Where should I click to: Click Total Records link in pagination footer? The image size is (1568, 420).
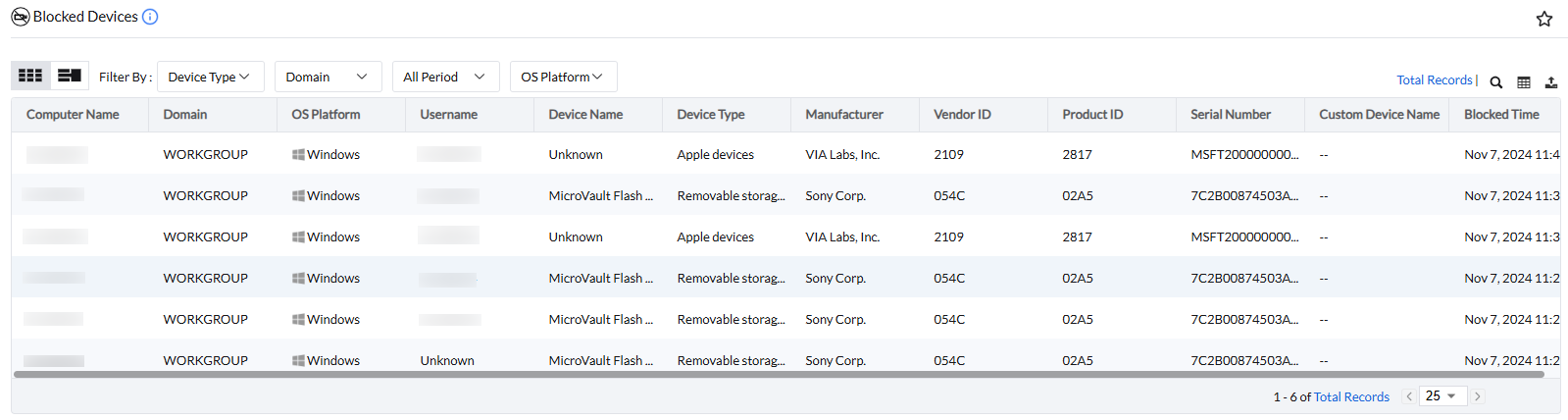[x=1351, y=397]
